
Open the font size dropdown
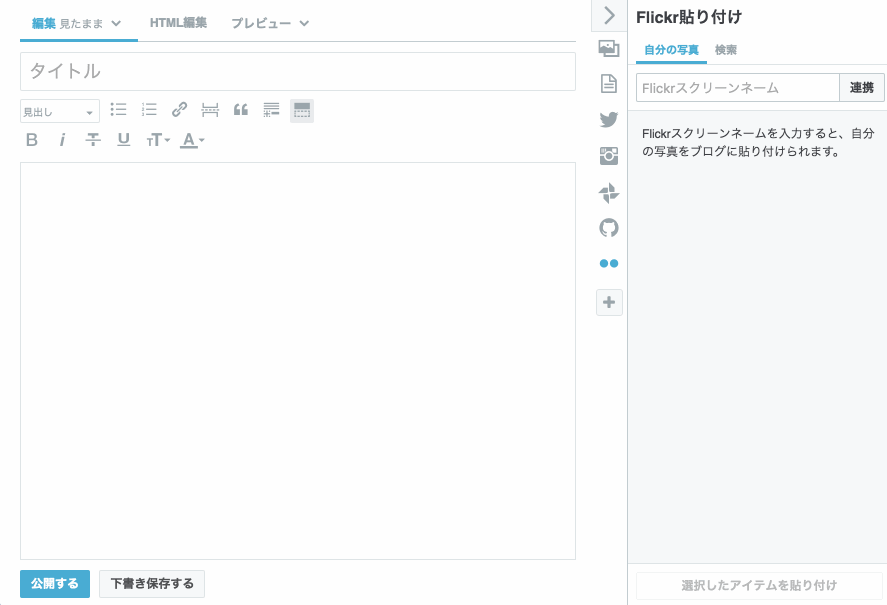tap(155, 140)
